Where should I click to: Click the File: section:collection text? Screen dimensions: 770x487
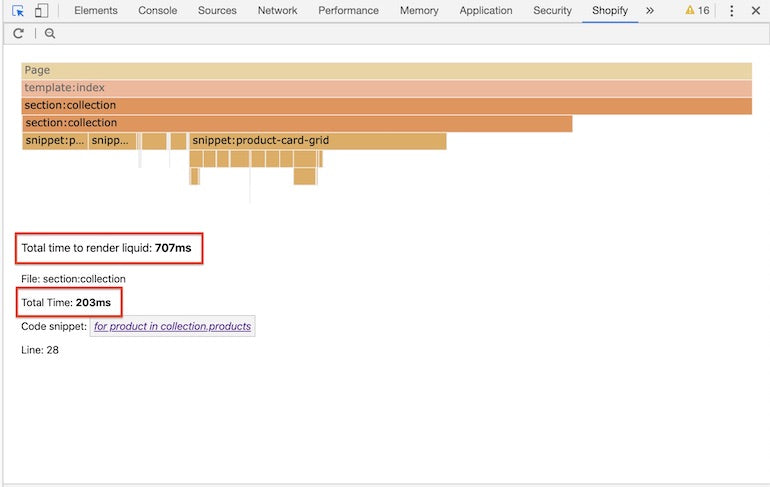[x=73, y=279]
